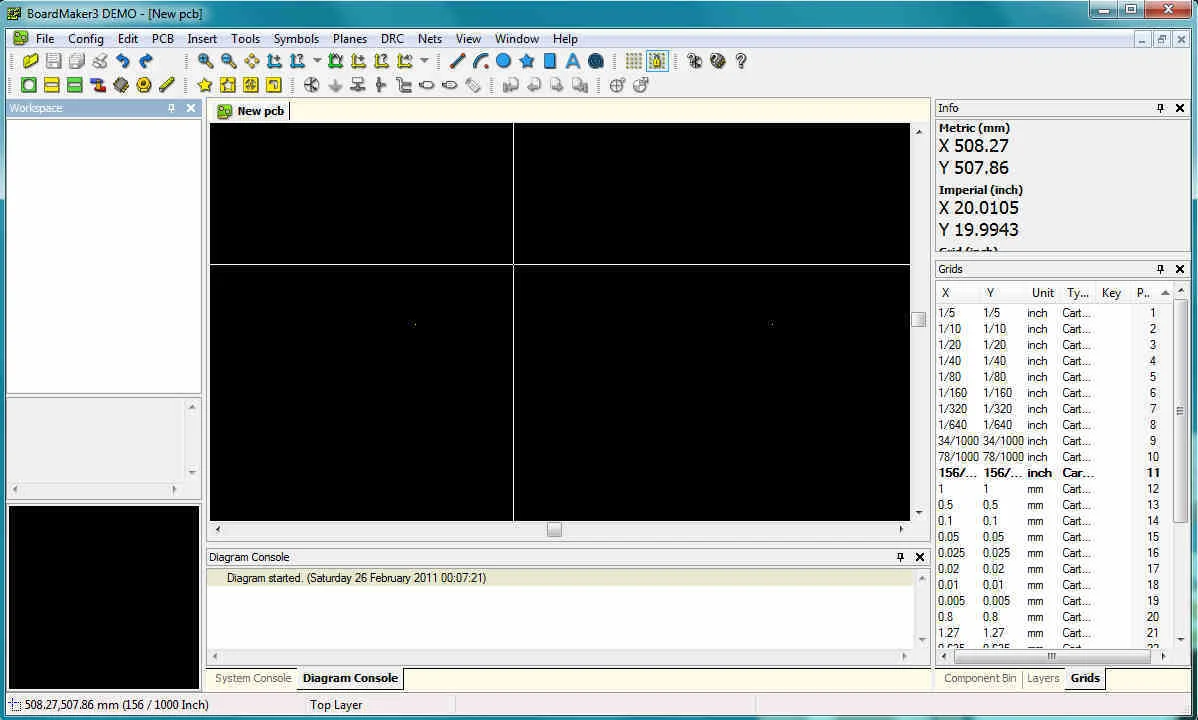1198x720 pixels.
Task: Switch to the System Console tab
Action: [252, 678]
